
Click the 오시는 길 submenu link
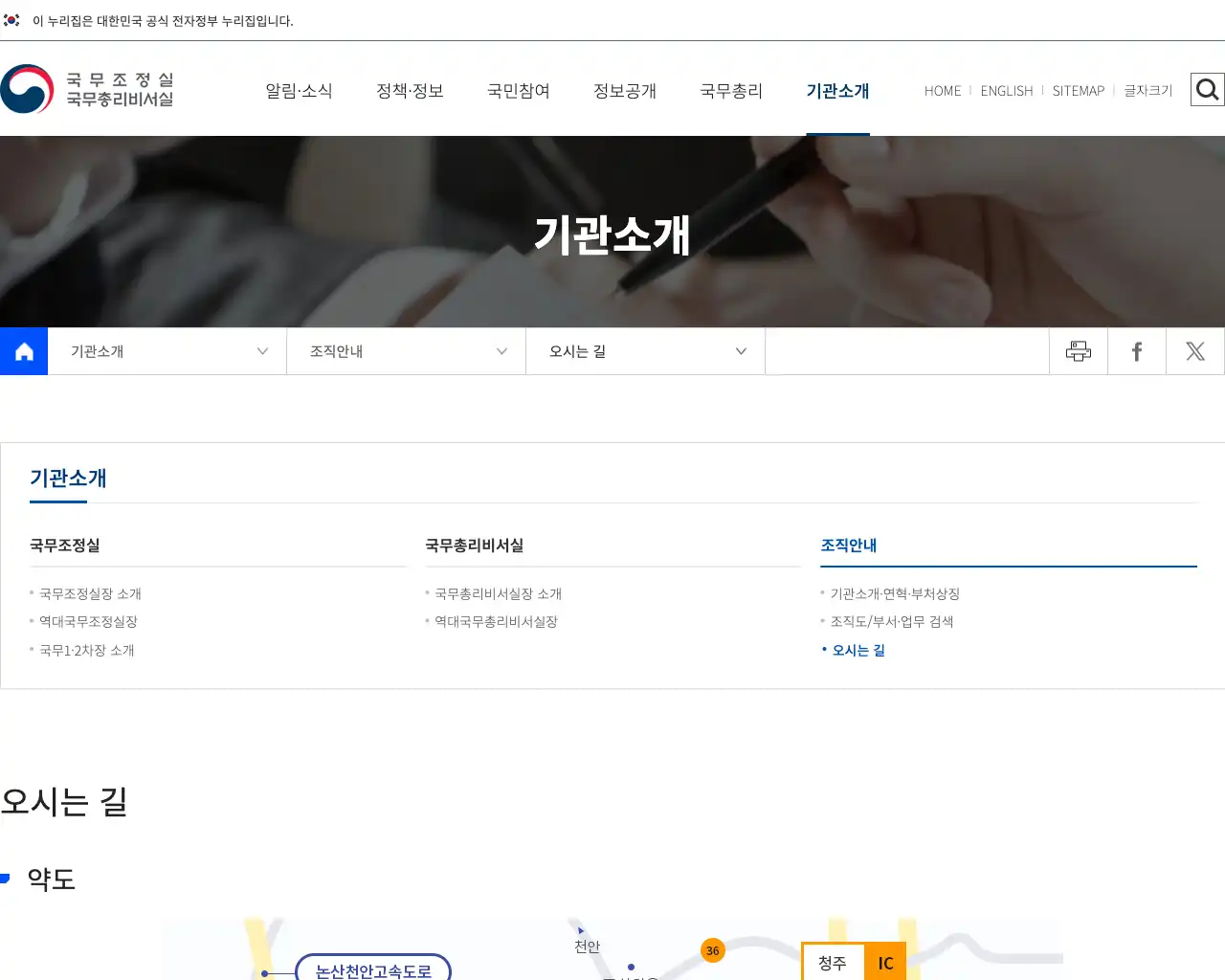858,650
